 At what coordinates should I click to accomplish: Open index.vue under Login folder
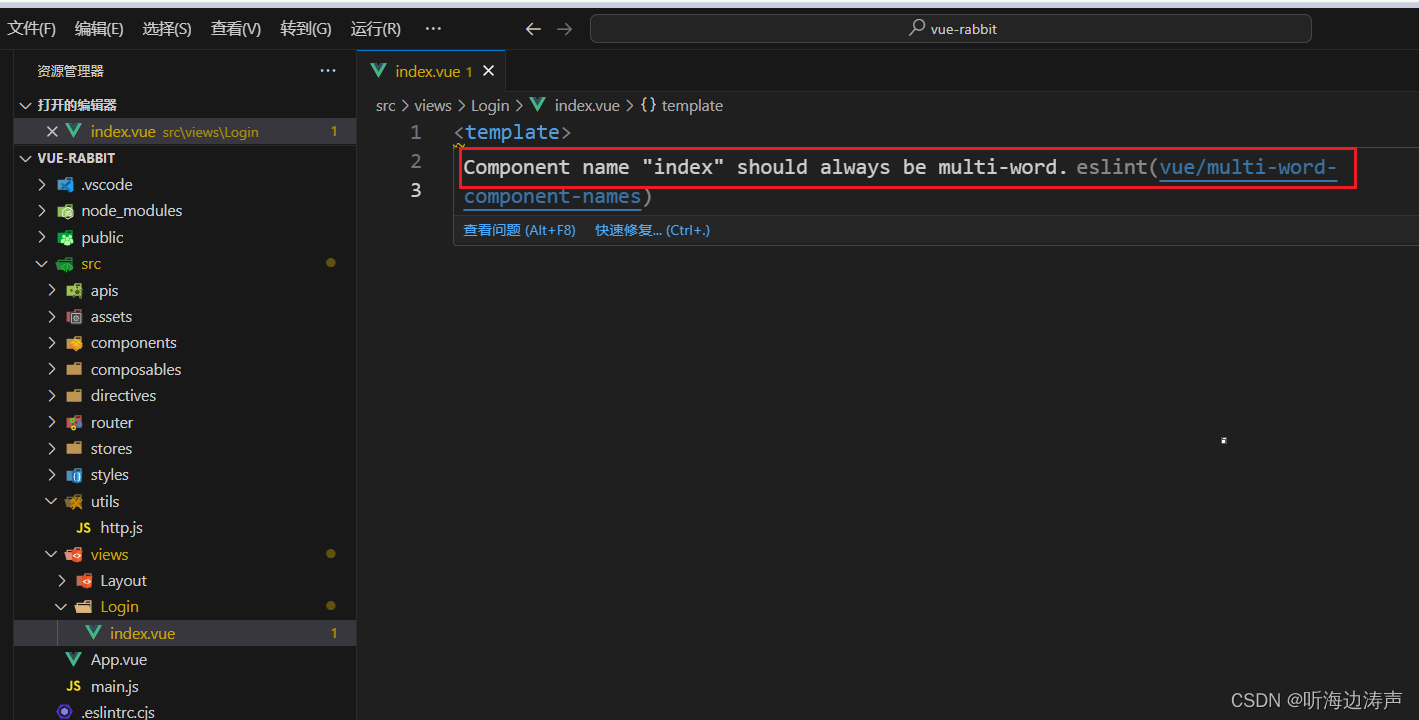185,634
